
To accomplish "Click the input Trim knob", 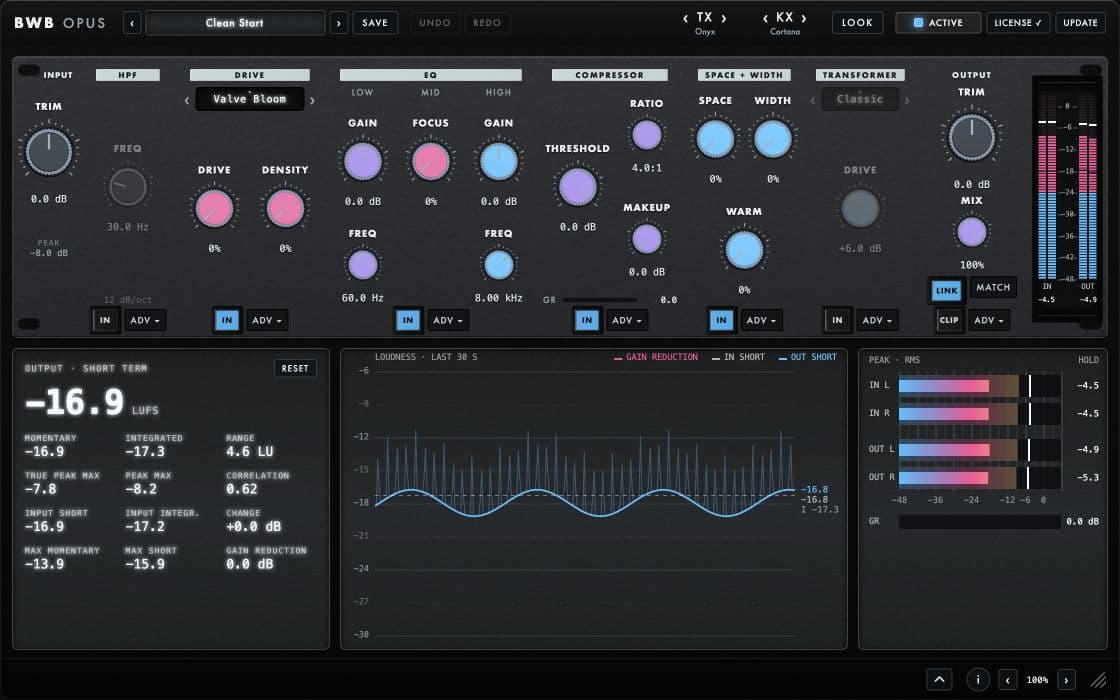I will [x=49, y=151].
